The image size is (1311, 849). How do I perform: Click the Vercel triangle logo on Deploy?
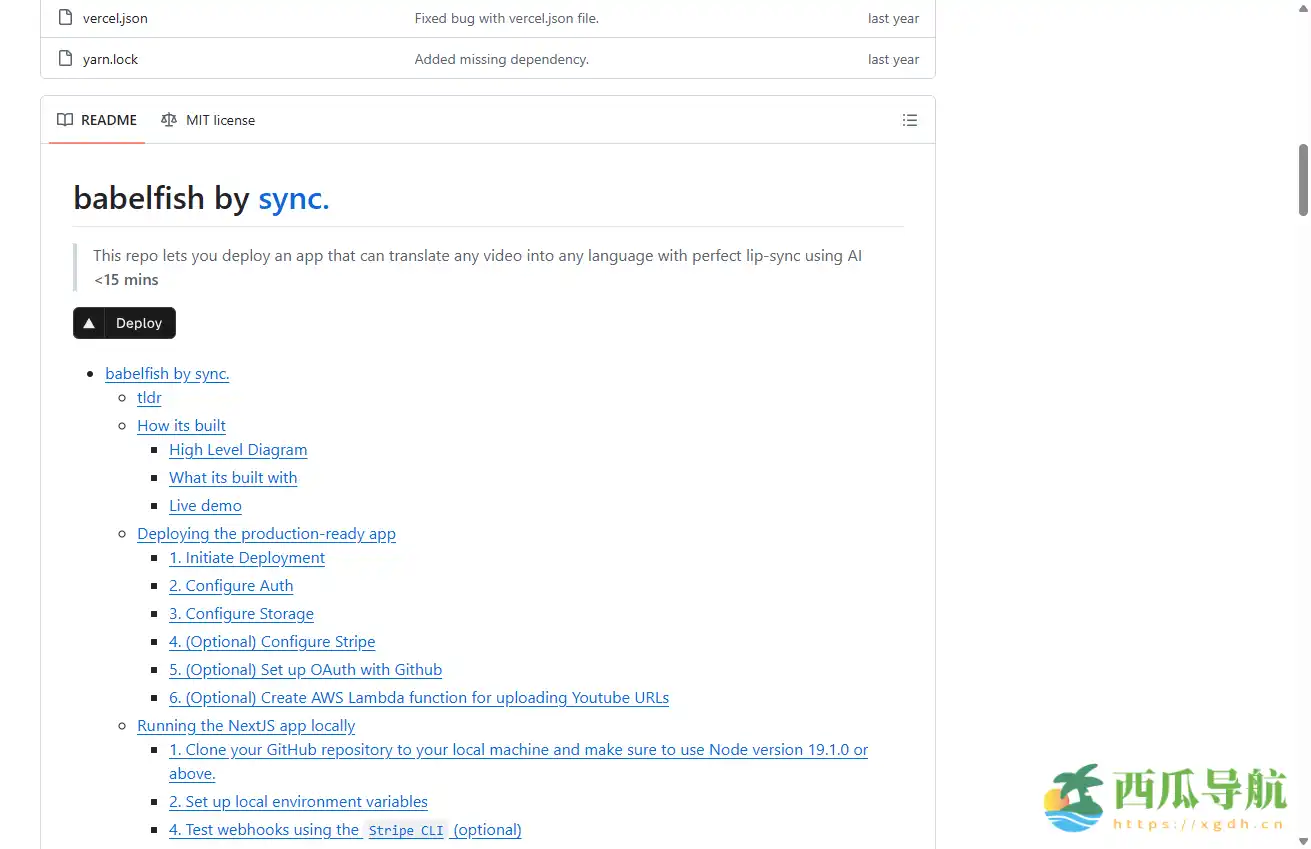[89, 323]
